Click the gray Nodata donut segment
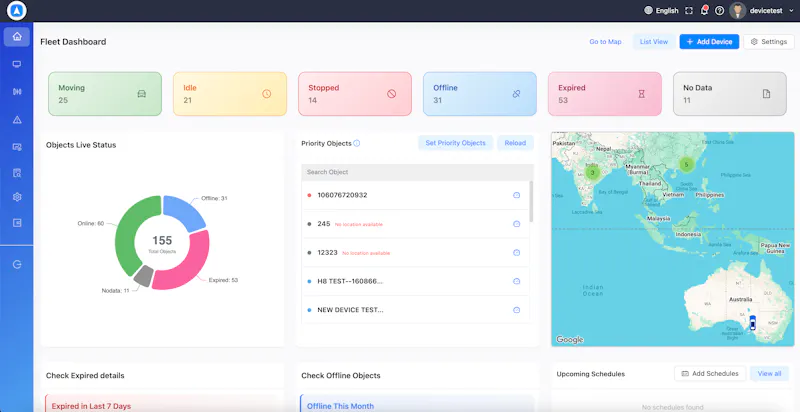 click(143, 275)
